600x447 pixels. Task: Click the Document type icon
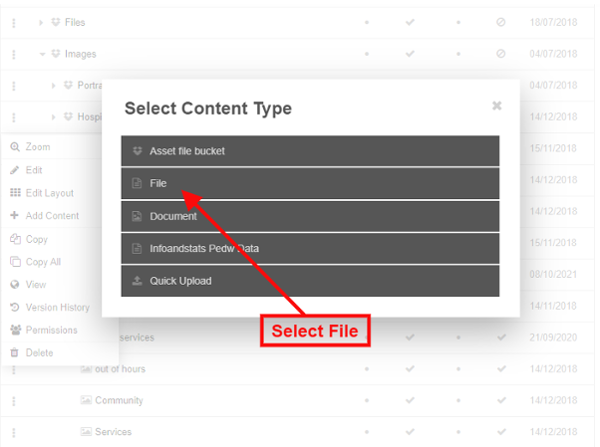[x=137, y=216]
